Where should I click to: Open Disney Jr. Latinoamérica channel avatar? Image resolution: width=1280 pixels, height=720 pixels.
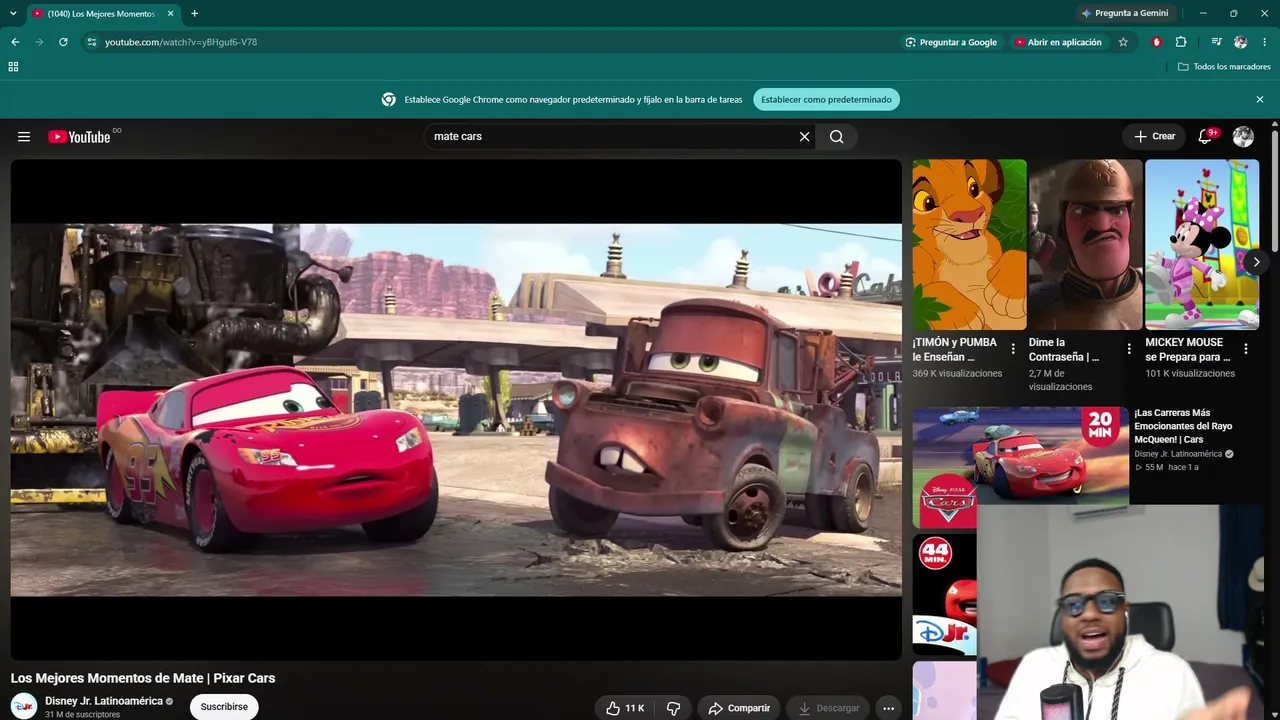(24, 706)
